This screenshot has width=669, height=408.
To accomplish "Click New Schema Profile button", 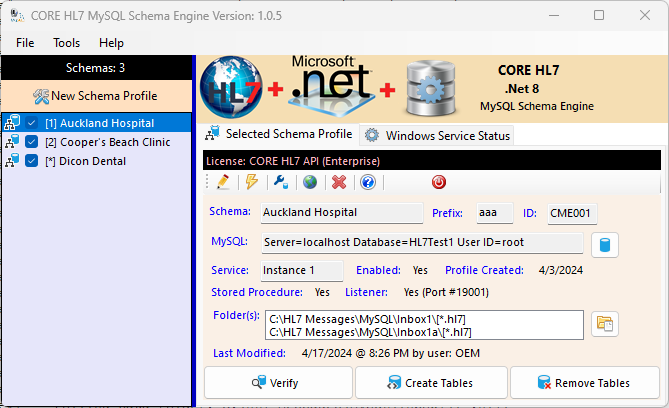I will coord(96,96).
